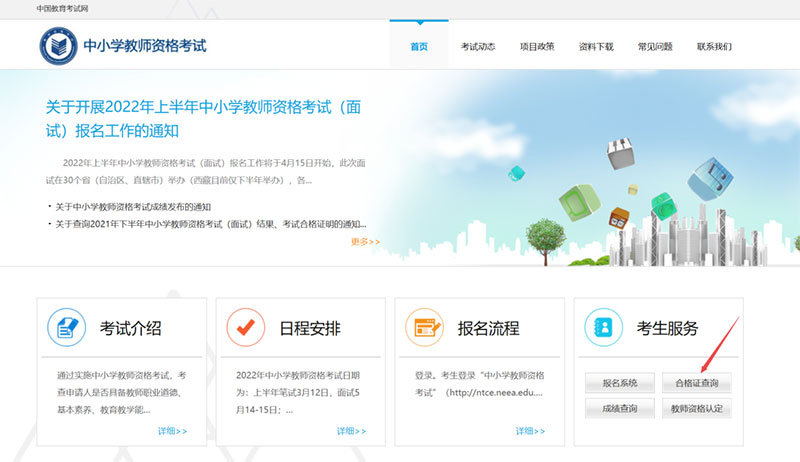Click 详细>> under 报名流程

(x=530, y=431)
